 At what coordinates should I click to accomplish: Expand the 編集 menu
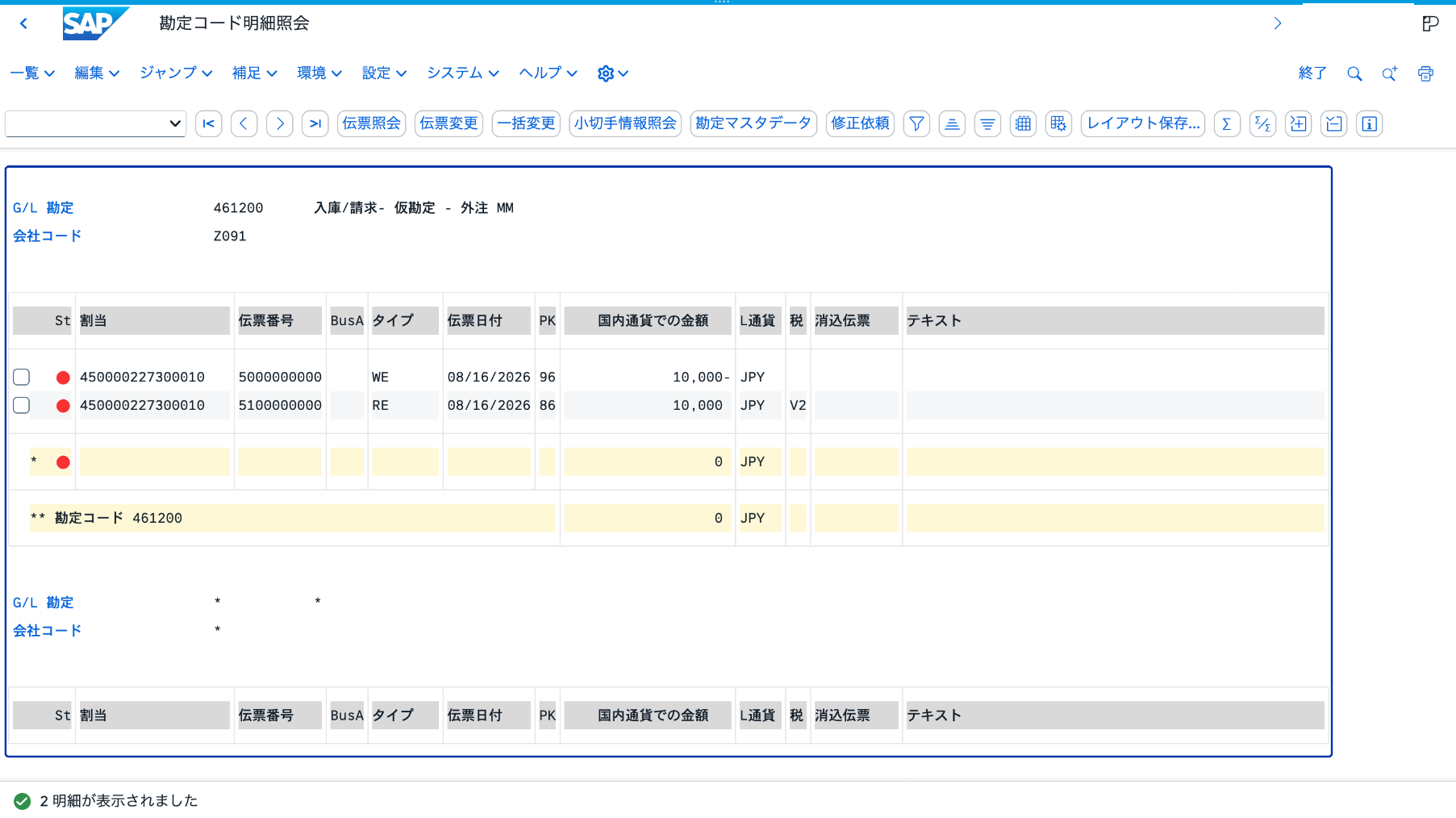point(97,73)
